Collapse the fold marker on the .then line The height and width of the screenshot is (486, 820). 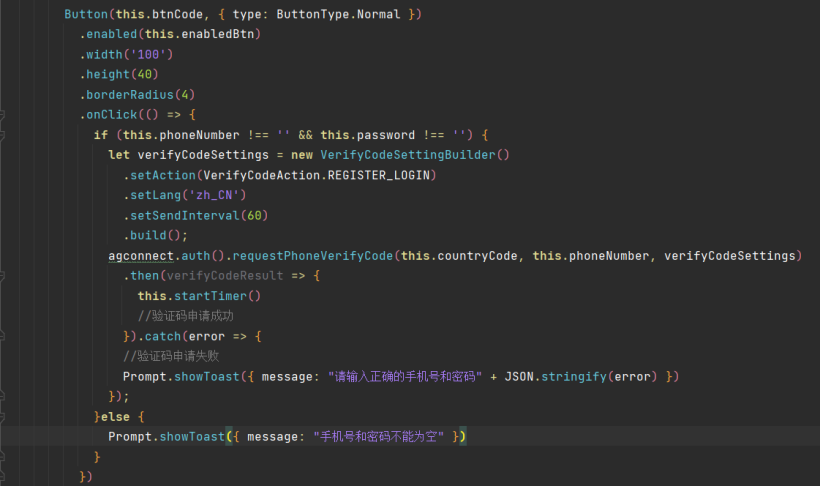(x=2, y=276)
